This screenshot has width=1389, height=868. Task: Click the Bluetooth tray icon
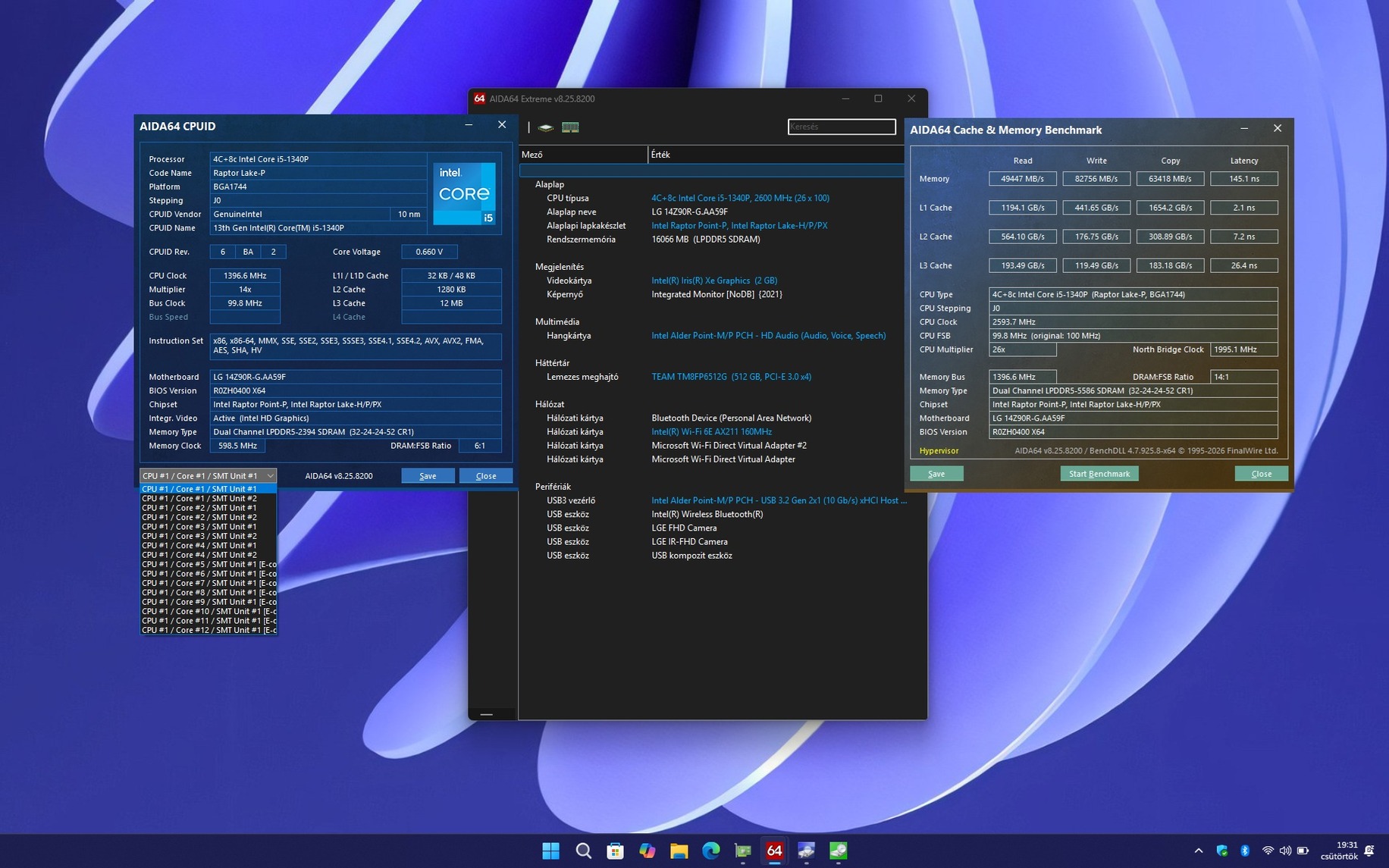[x=1244, y=851]
